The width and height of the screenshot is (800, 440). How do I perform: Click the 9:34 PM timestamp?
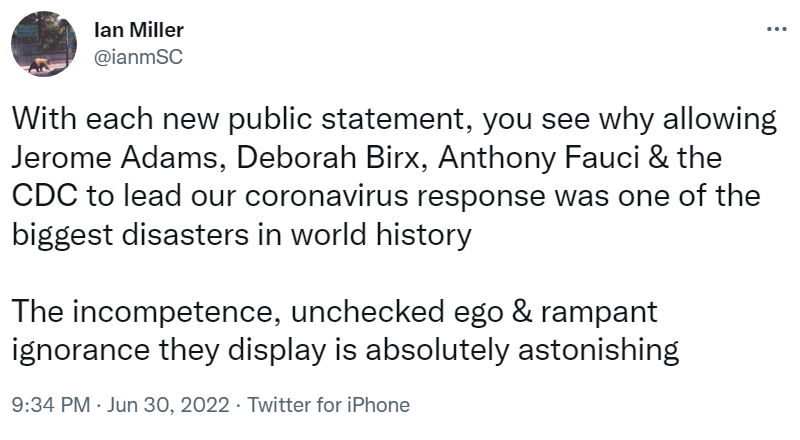coord(48,405)
